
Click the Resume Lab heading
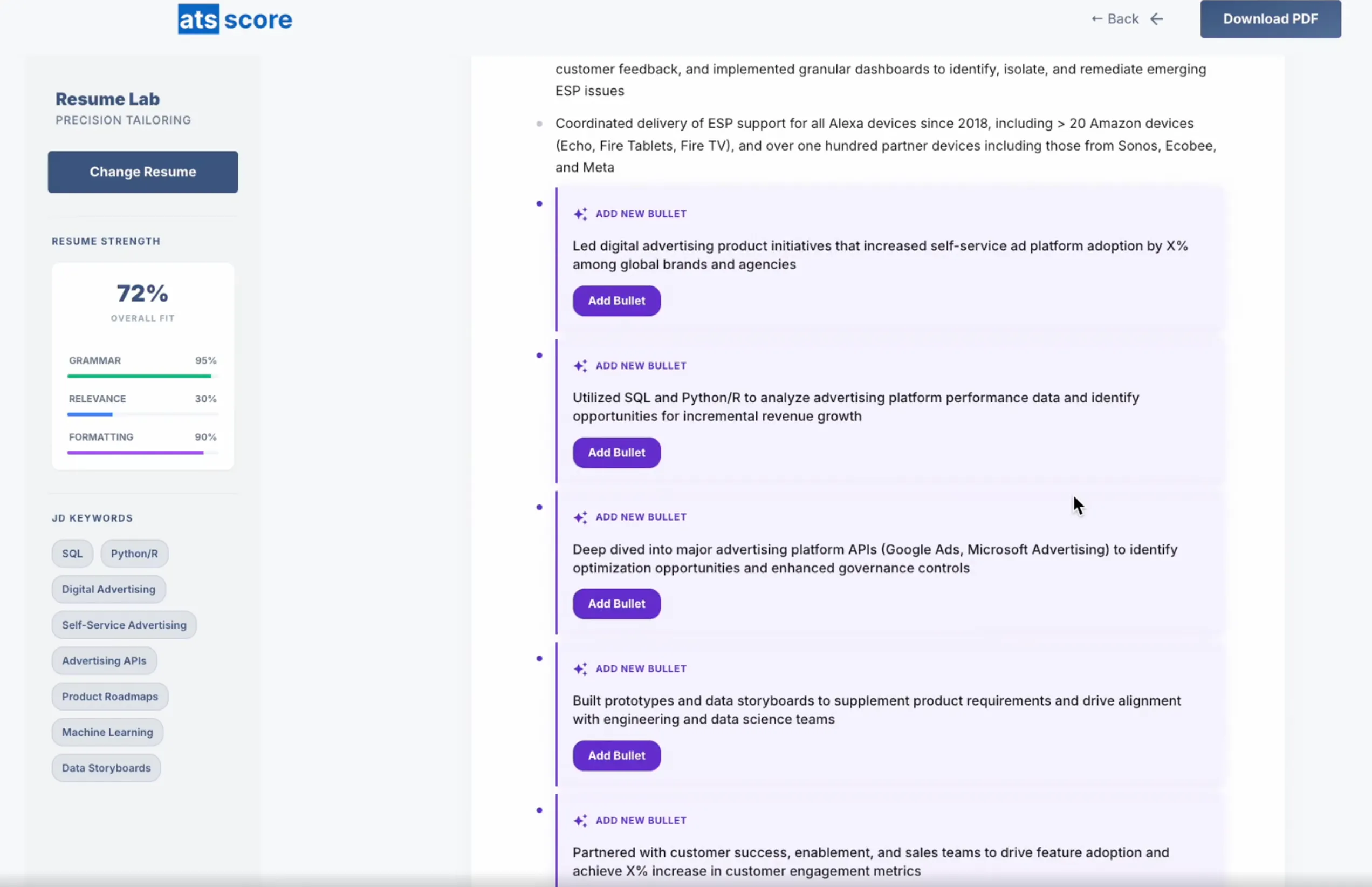click(108, 99)
